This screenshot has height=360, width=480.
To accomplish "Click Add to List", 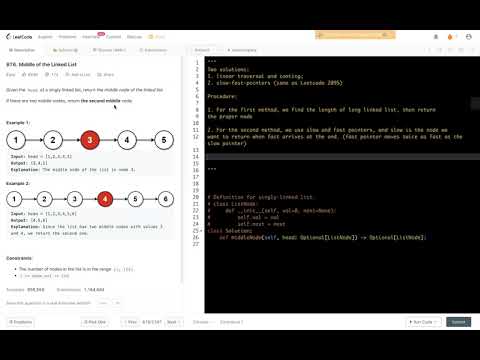I will click(x=78, y=75).
